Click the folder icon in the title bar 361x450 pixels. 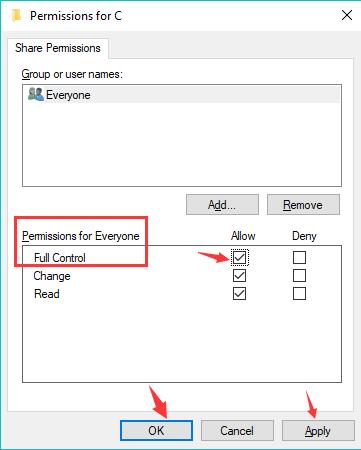[x=16, y=15]
